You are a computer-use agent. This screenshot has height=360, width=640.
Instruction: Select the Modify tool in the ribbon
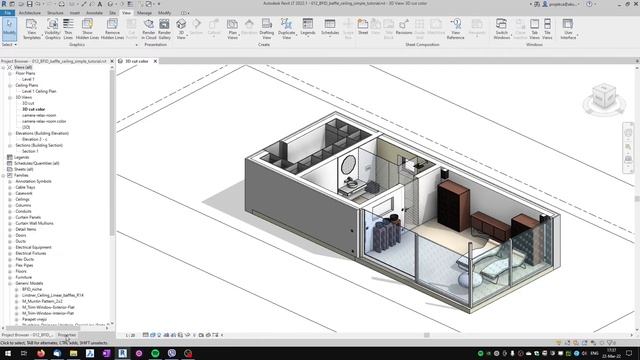[x=9, y=29]
